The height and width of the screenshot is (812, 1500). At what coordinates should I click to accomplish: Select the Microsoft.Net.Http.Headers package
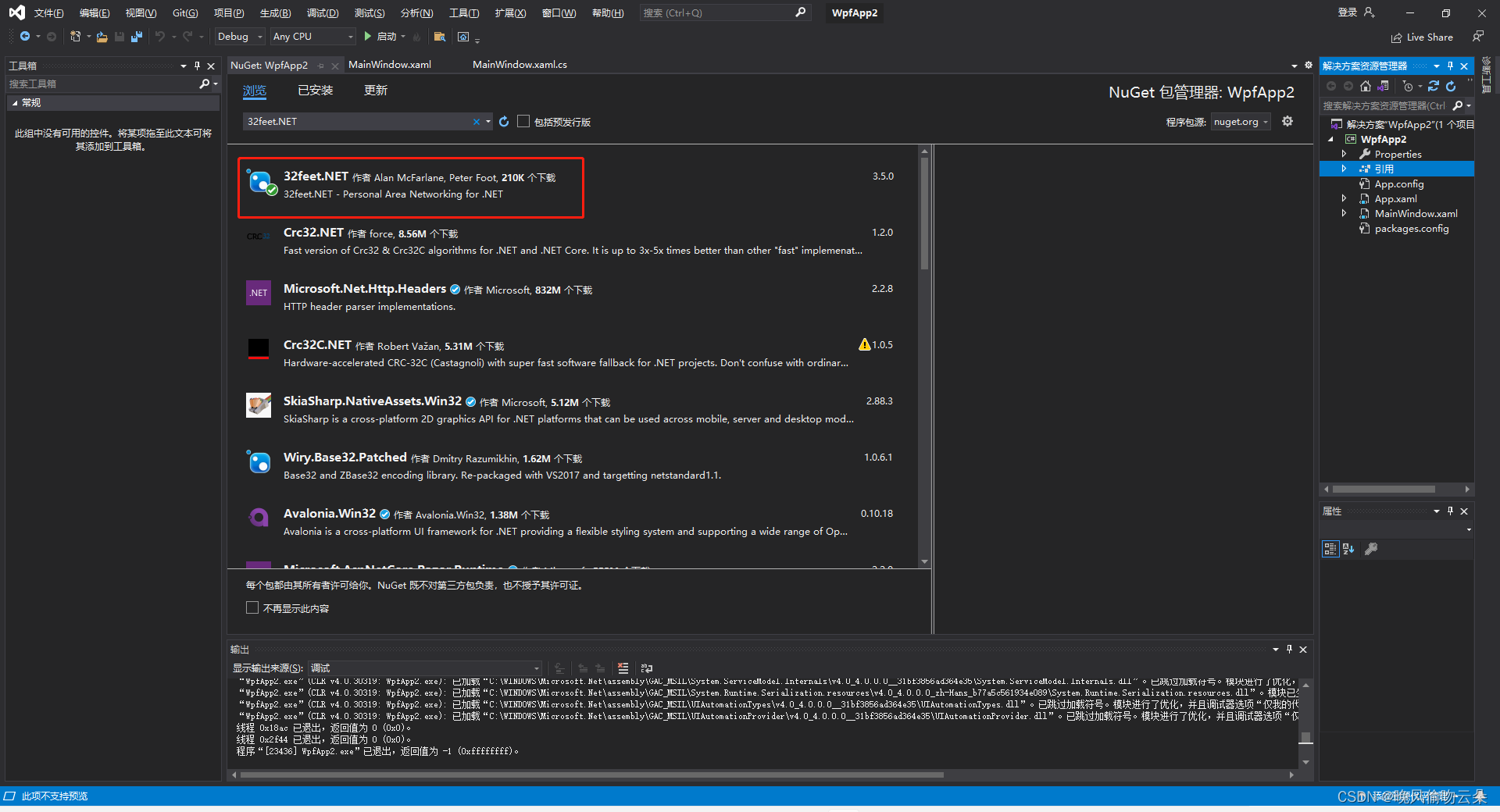click(x=574, y=297)
